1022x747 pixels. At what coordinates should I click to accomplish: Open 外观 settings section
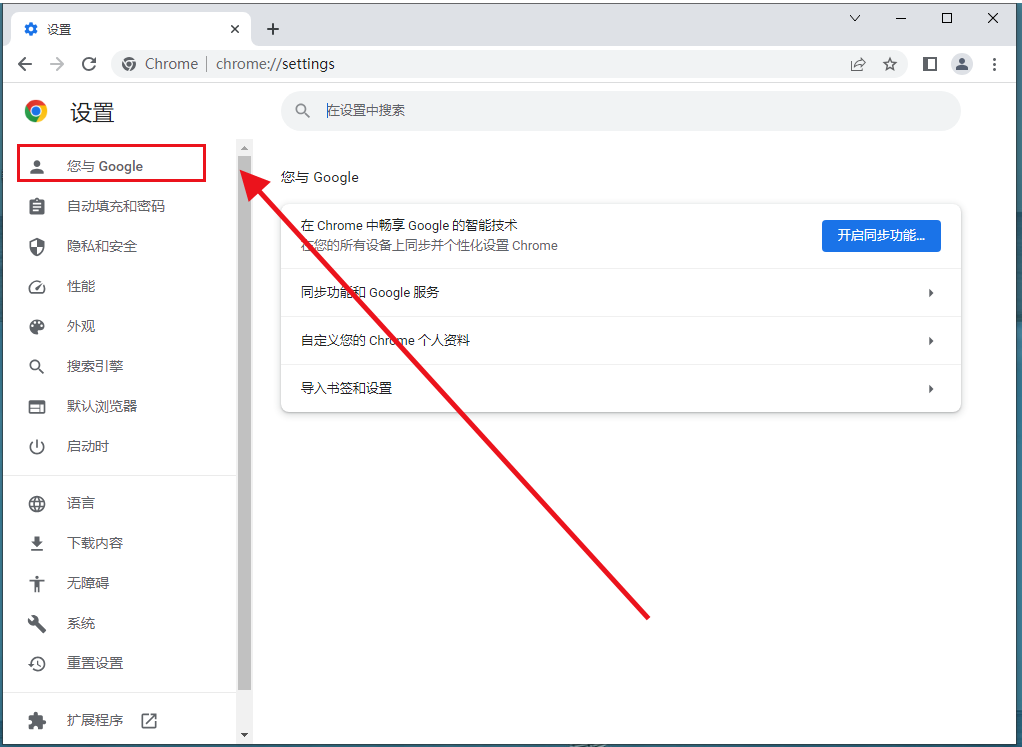[x=81, y=326]
